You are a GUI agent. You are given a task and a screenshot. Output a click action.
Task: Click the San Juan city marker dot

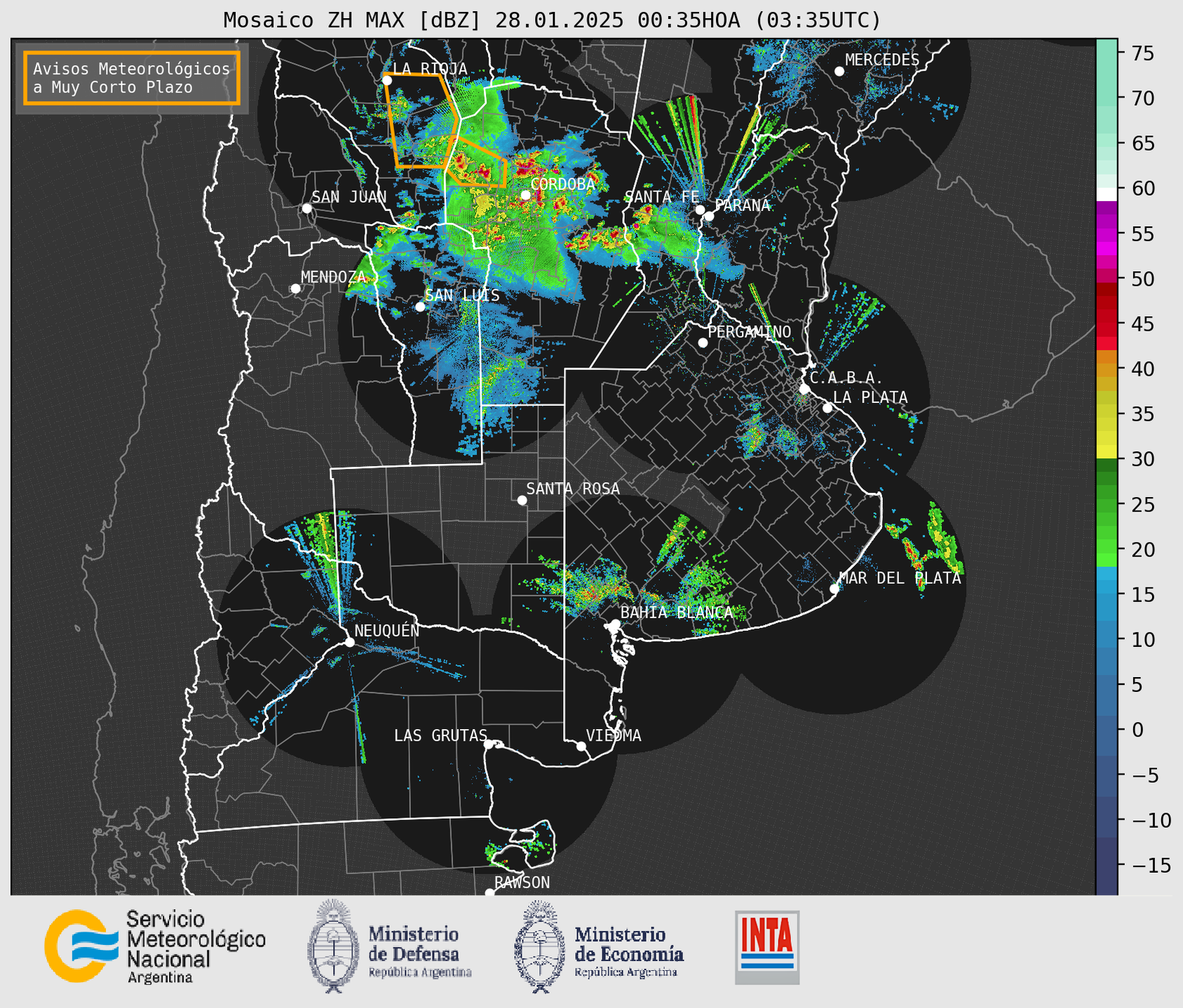[306, 208]
